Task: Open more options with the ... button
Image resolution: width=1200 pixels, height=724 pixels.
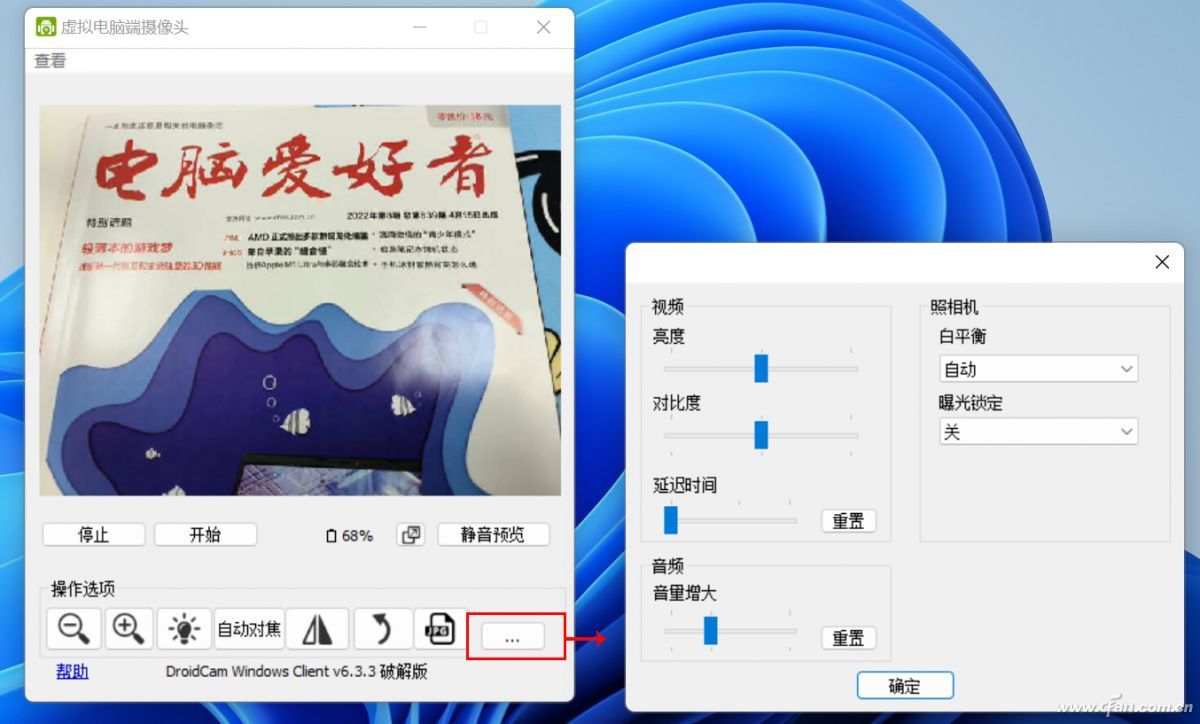Action: pos(512,637)
